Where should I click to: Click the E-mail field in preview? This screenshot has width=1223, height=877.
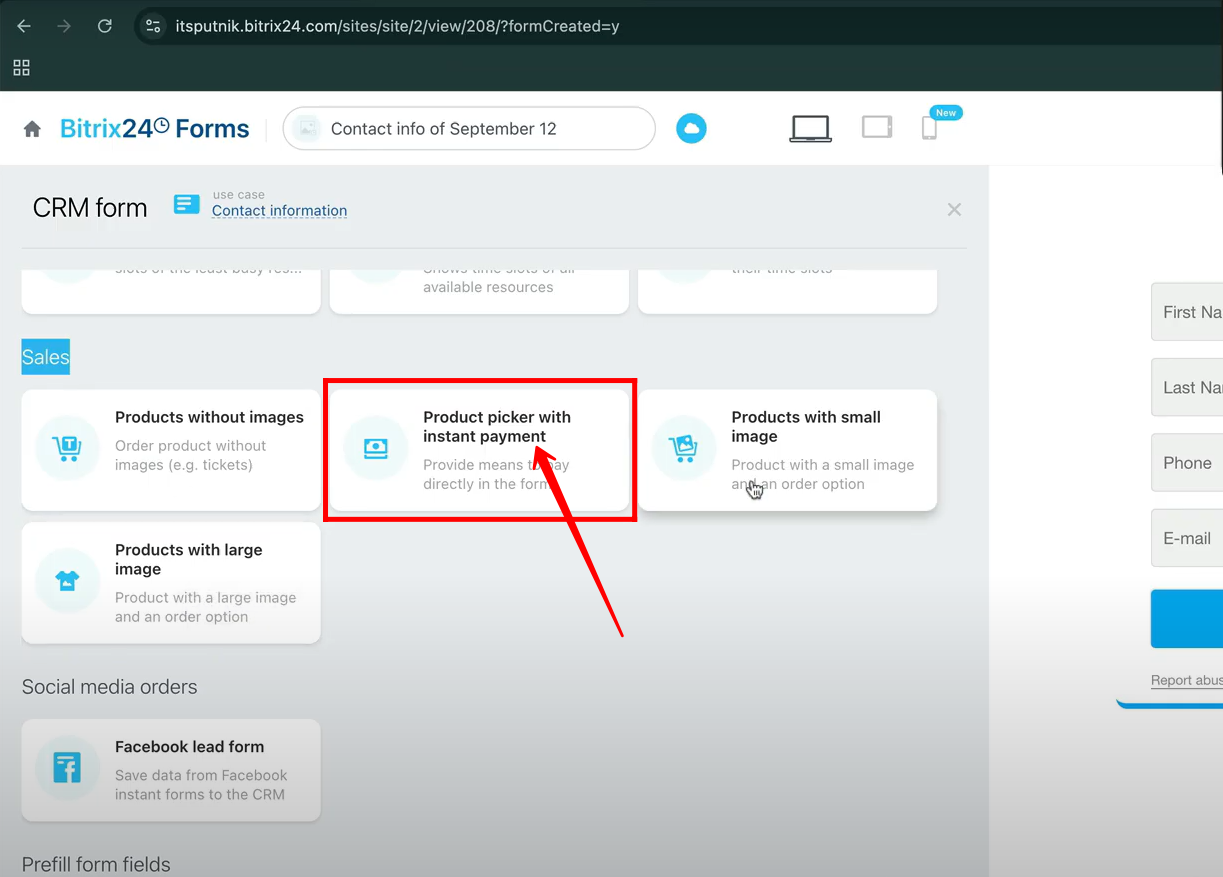point(1190,538)
